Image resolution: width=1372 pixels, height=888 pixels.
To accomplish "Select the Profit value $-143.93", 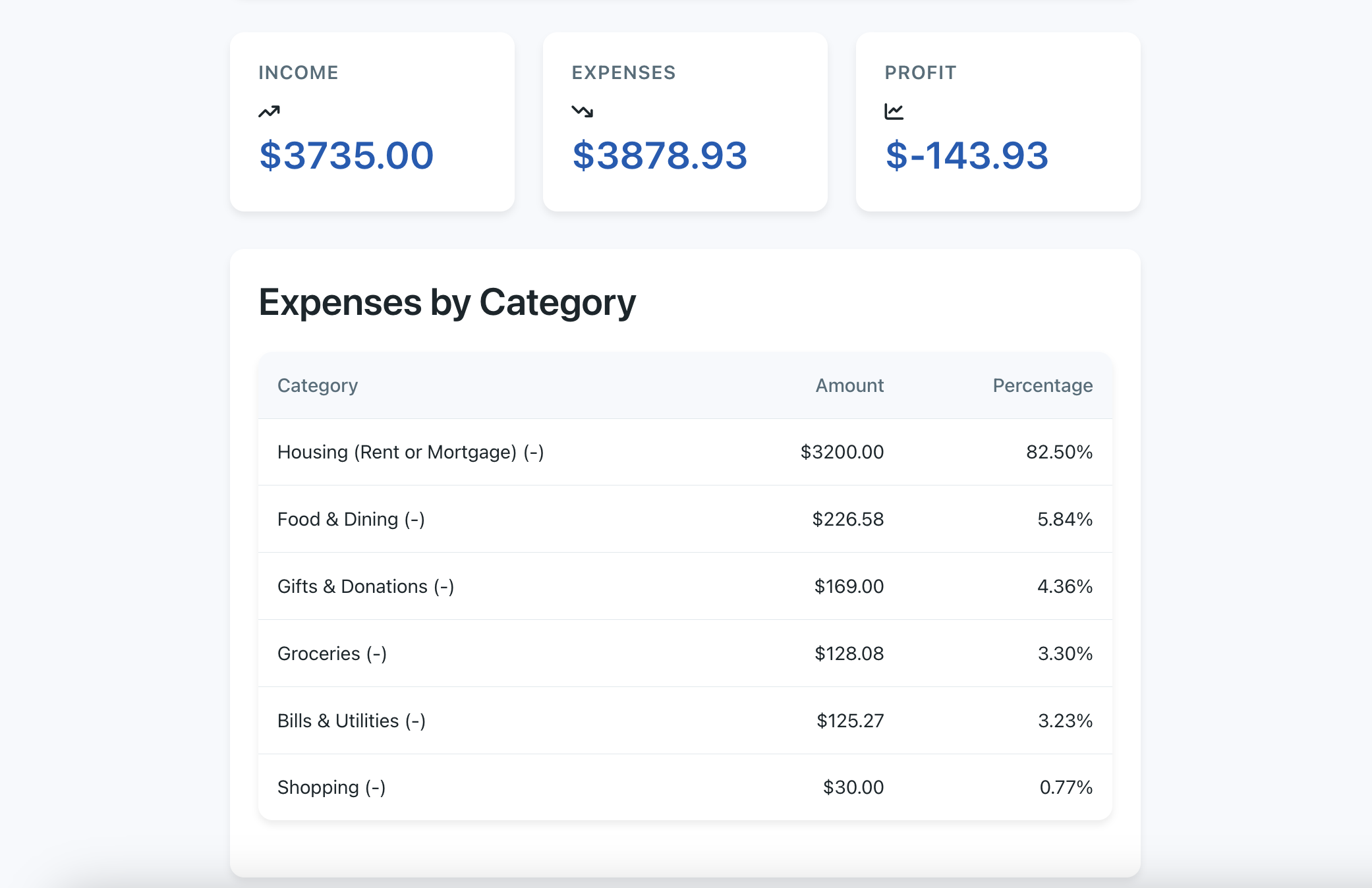I will coord(967,155).
